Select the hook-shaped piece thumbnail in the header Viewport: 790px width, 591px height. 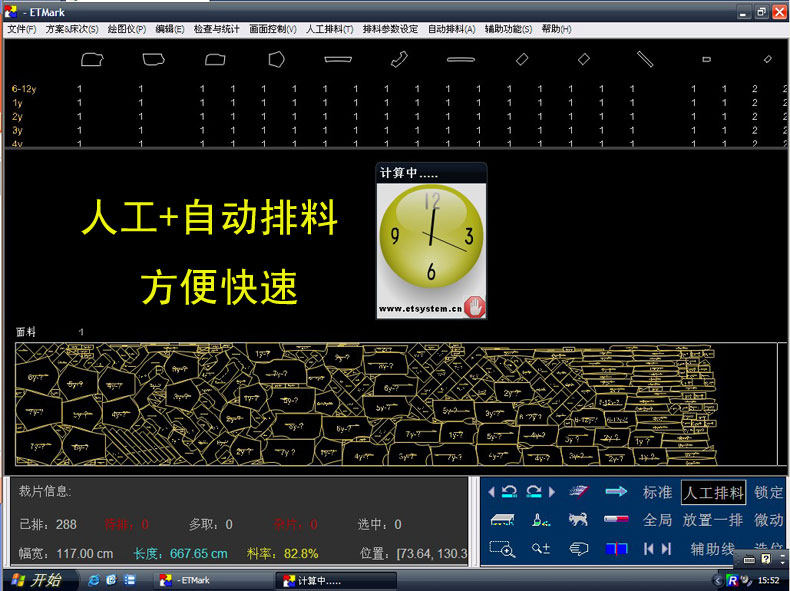[x=399, y=59]
